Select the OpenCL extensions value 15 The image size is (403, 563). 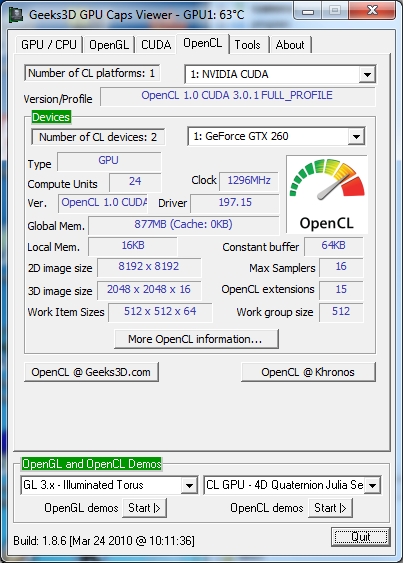pos(341,290)
